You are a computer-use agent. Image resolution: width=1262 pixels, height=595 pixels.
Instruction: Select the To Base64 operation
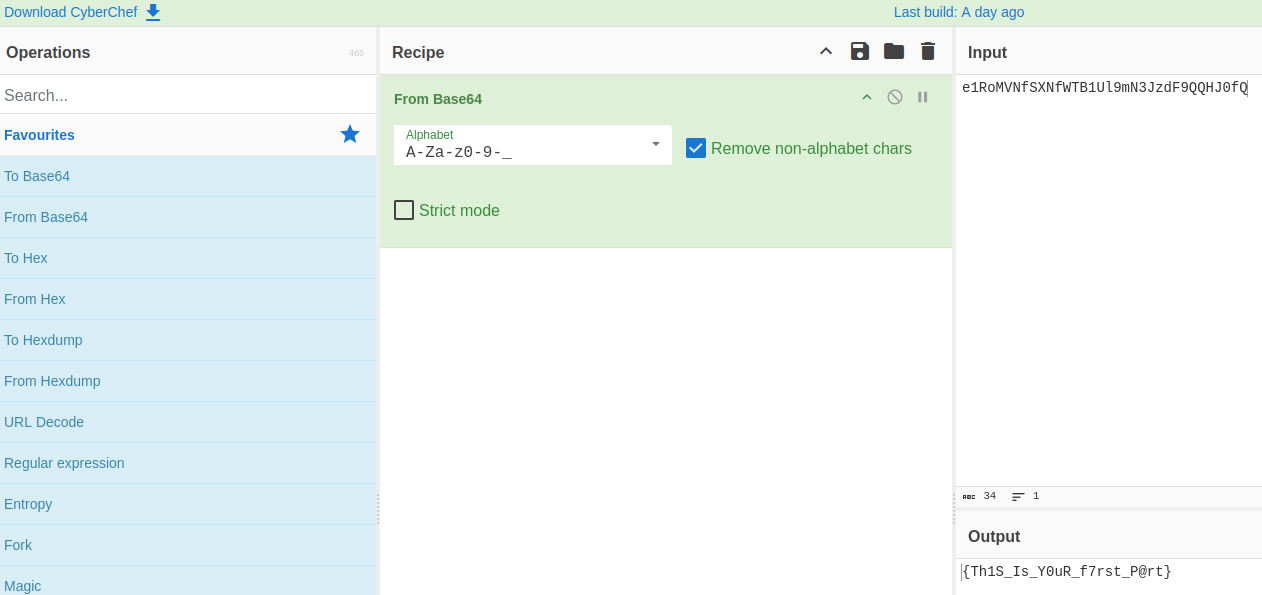tap(188, 176)
